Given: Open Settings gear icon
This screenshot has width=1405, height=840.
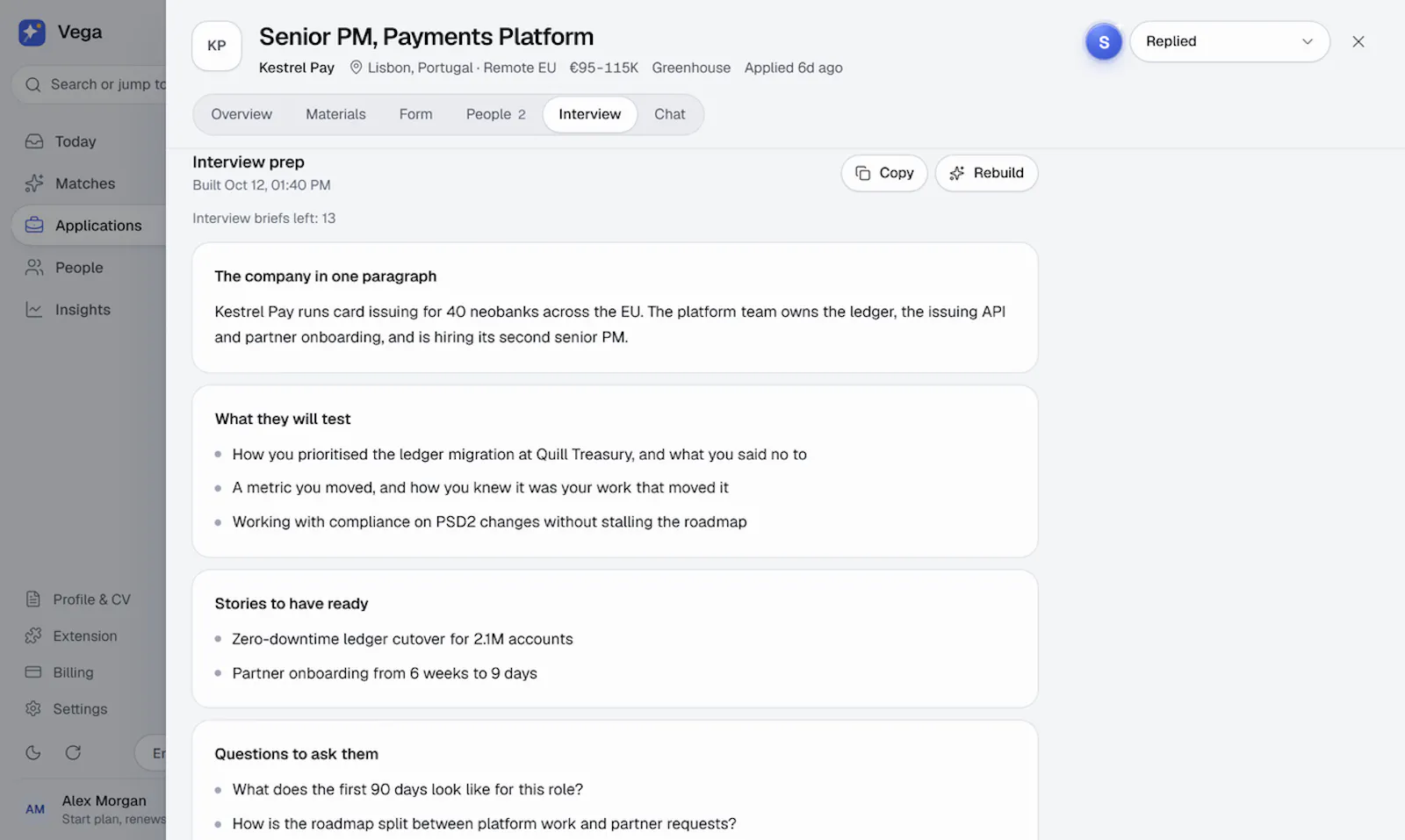Looking at the screenshot, I should [x=33, y=708].
